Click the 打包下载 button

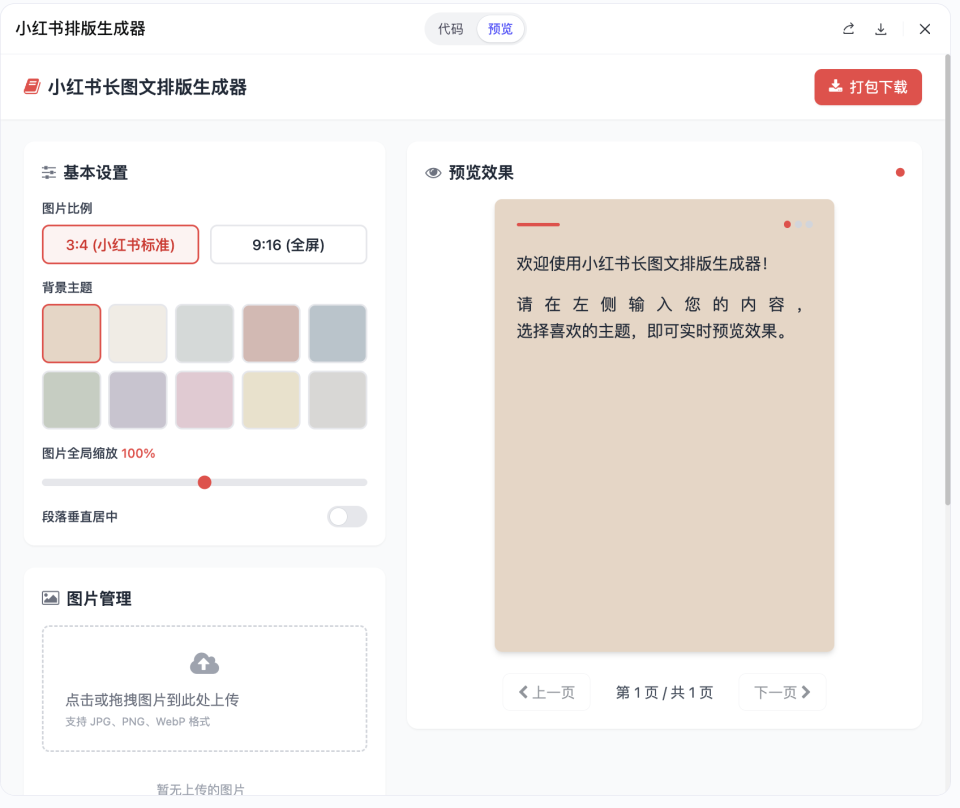868,87
